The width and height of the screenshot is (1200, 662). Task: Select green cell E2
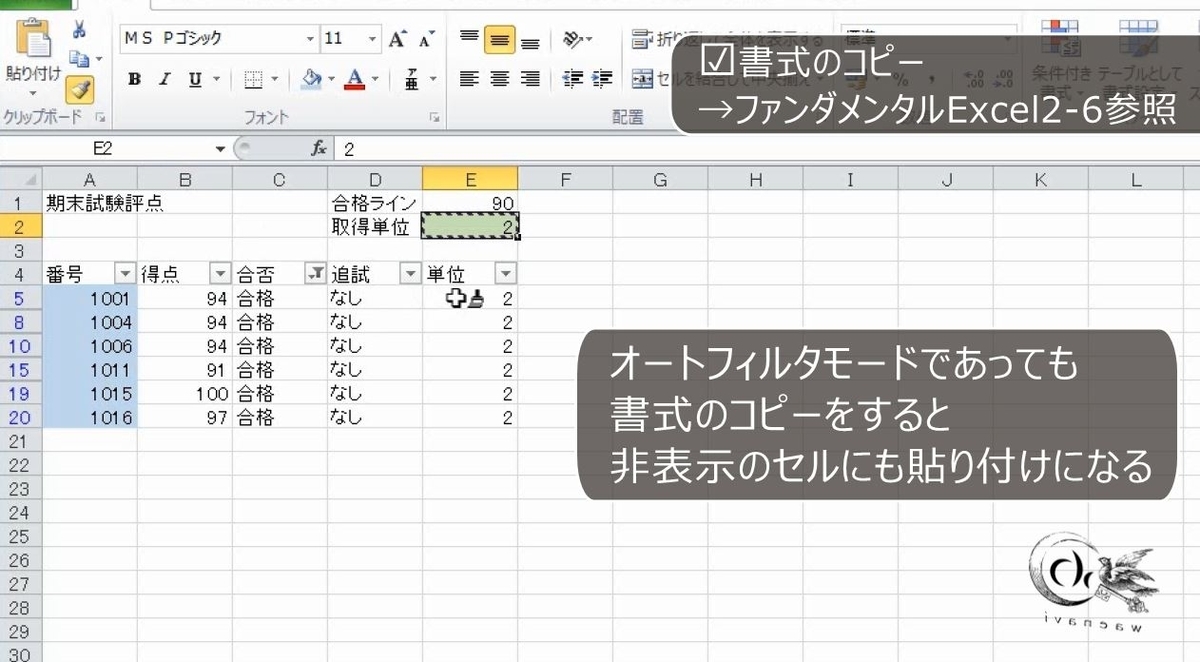click(470, 227)
